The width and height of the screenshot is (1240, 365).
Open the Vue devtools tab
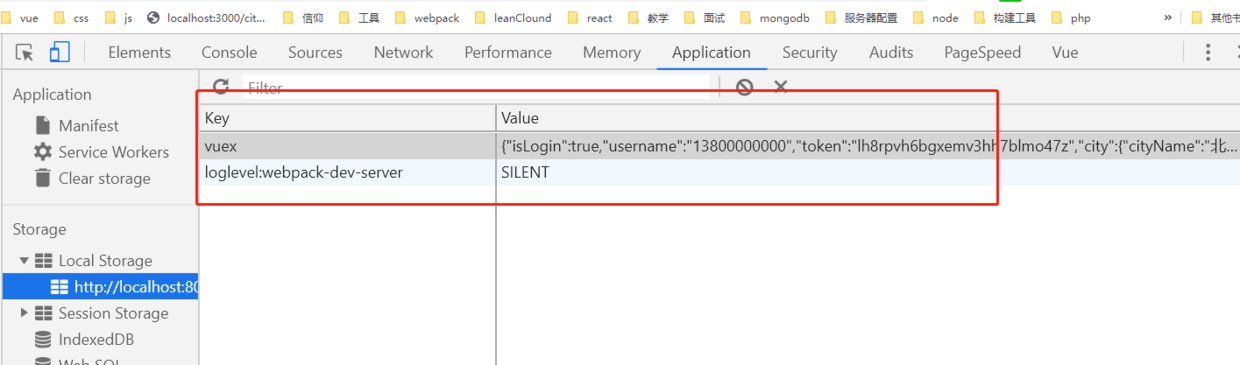[1065, 53]
